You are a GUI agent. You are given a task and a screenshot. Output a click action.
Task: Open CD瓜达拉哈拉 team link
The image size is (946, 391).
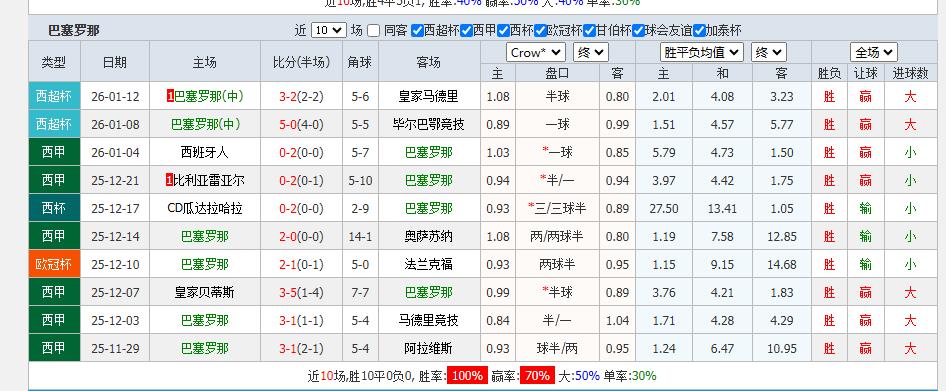point(205,209)
